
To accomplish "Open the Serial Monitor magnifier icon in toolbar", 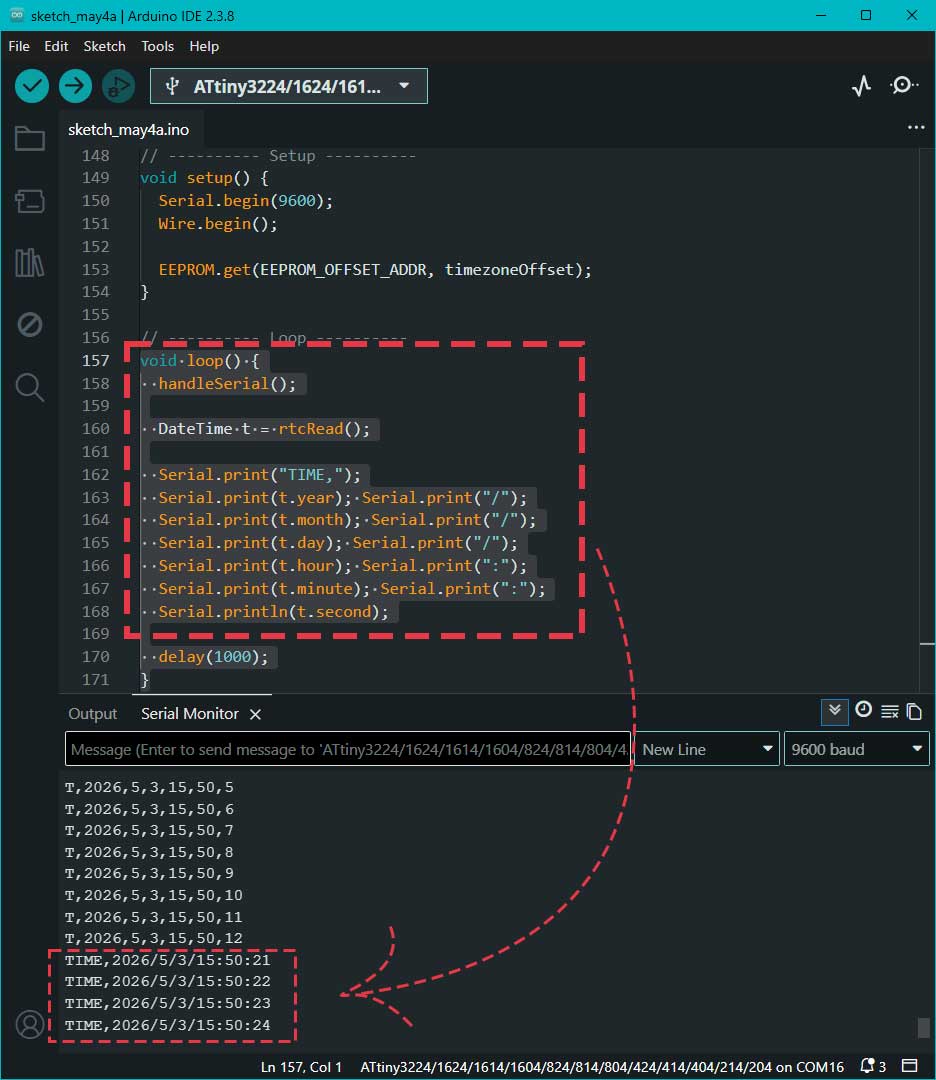I will pos(903,85).
